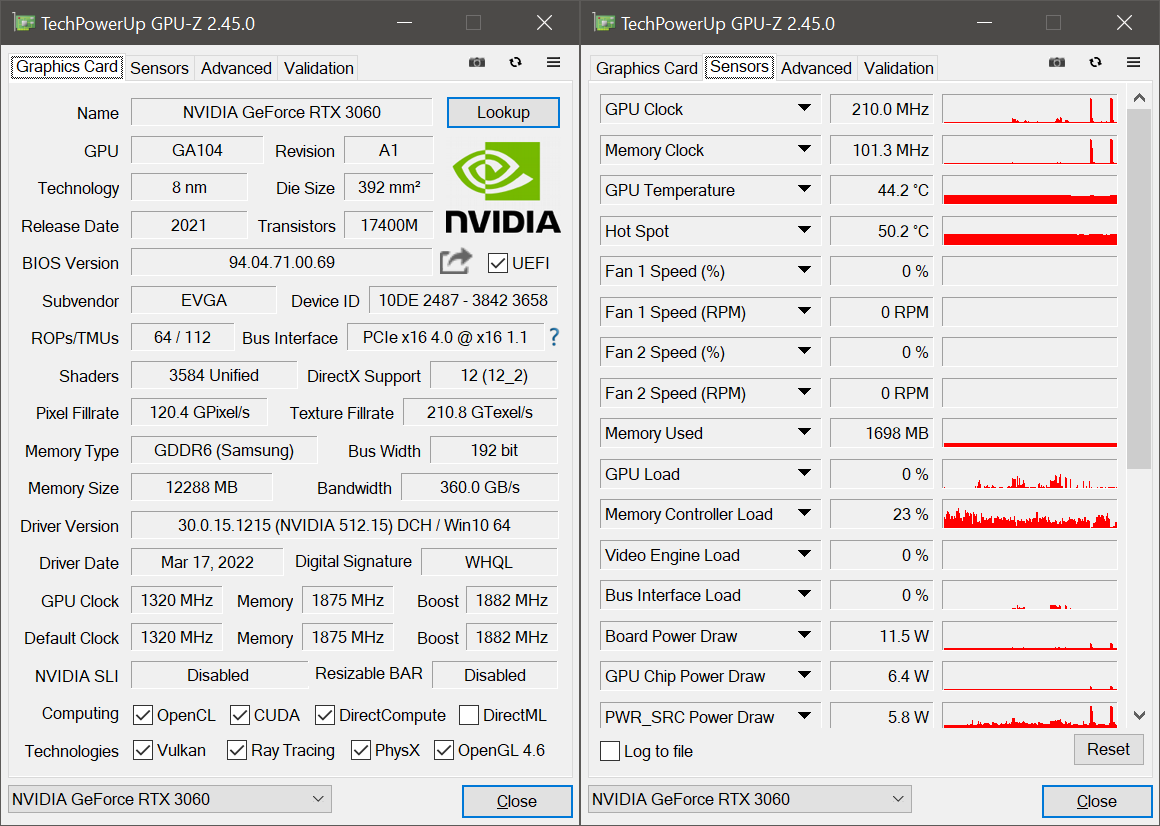This screenshot has width=1160, height=826.
Task: Open the Video Engine Load dropdown
Action: pyautogui.click(x=804, y=555)
